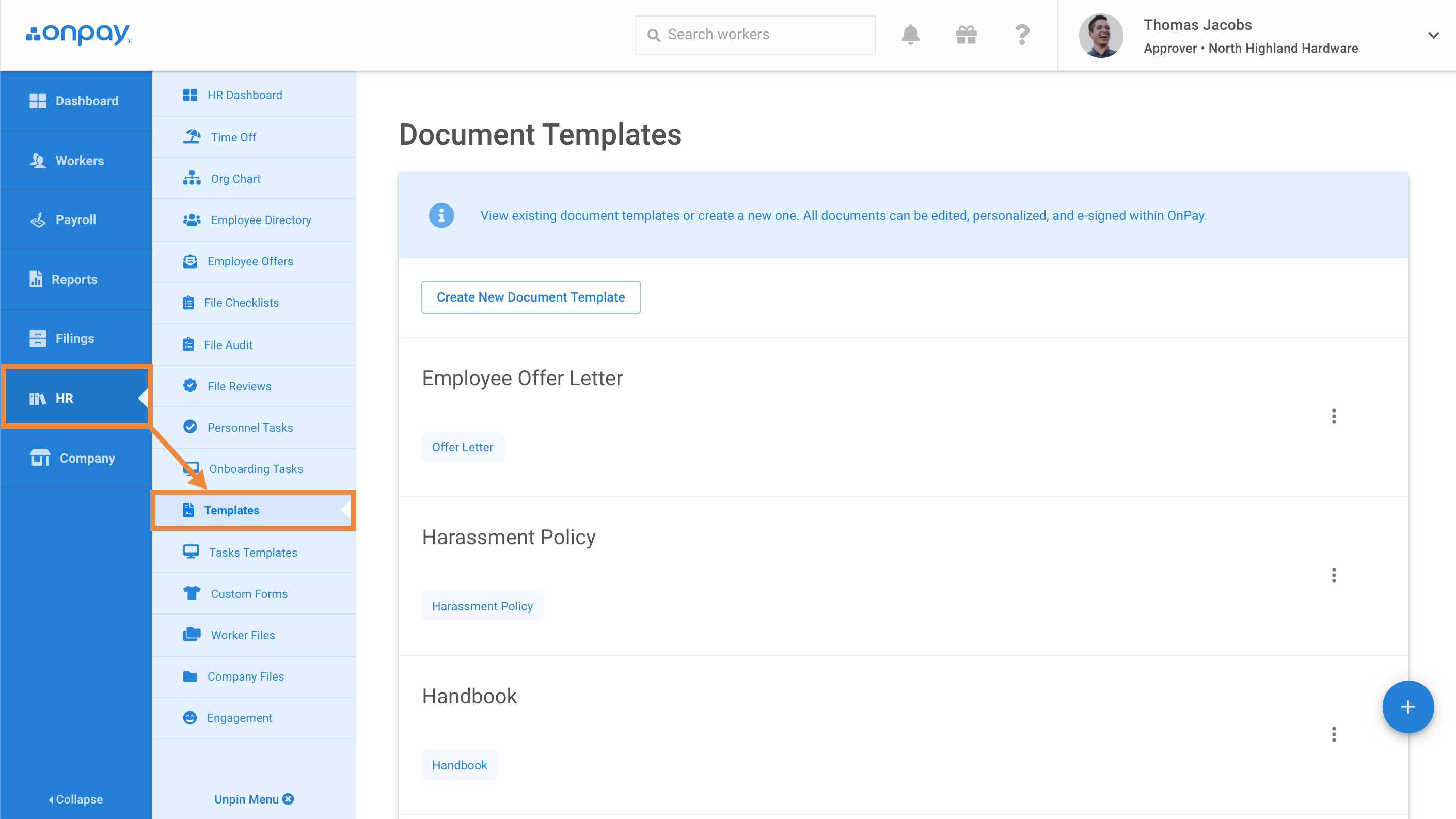Image resolution: width=1456 pixels, height=819 pixels.
Task: Open the Offer Letter document link
Action: pyautogui.click(x=462, y=447)
